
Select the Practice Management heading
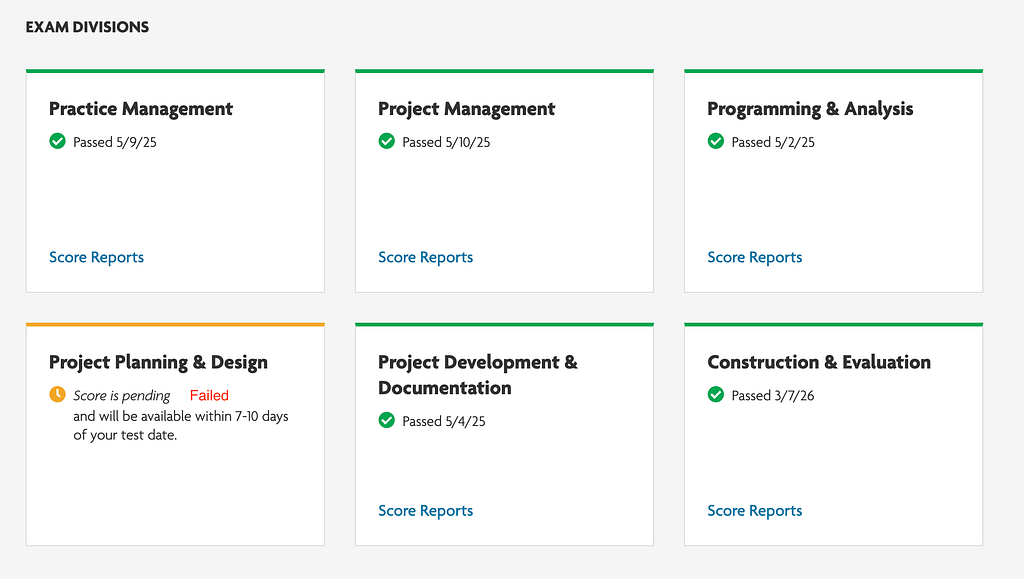tap(141, 109)
